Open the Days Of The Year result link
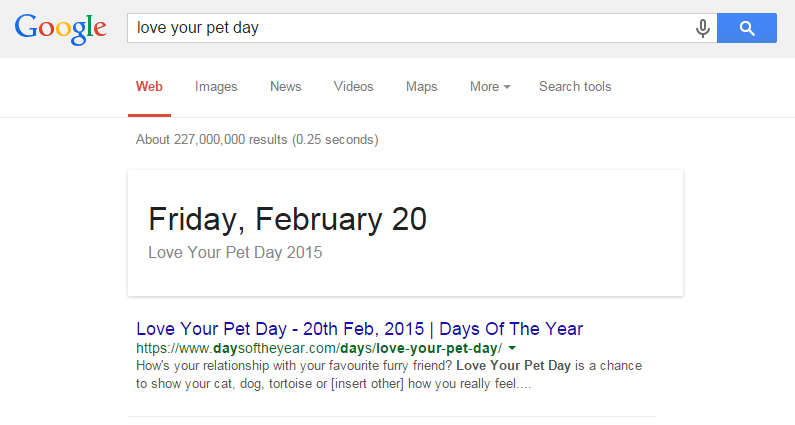Screen dimensions: 795x425 (359, 328)
